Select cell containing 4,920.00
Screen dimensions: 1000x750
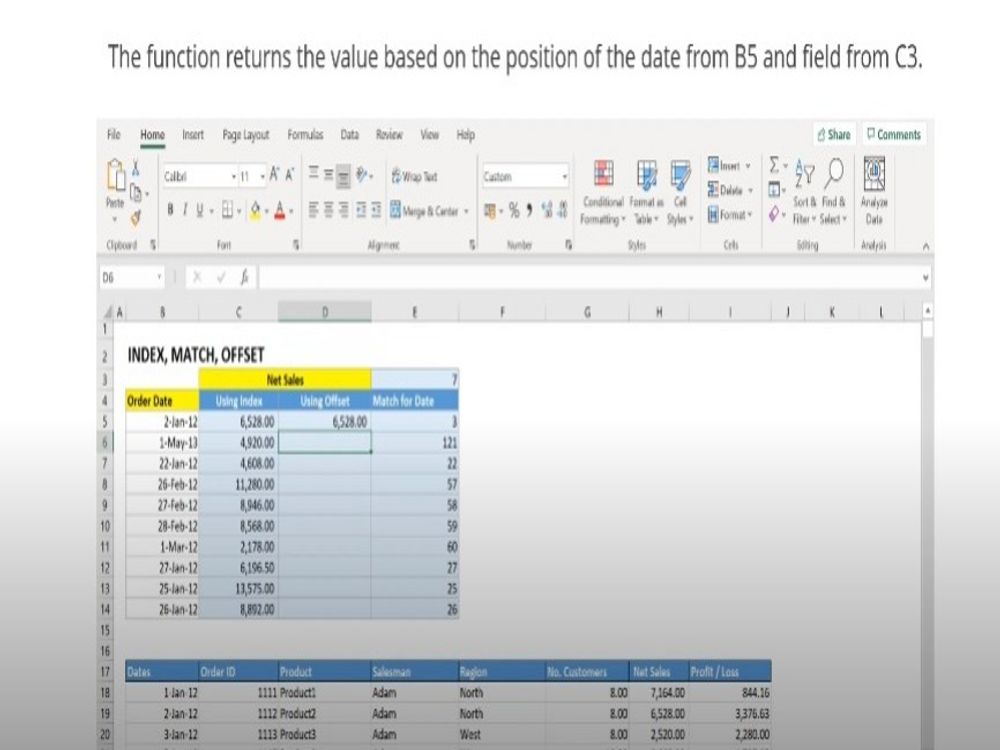point(239,443)
